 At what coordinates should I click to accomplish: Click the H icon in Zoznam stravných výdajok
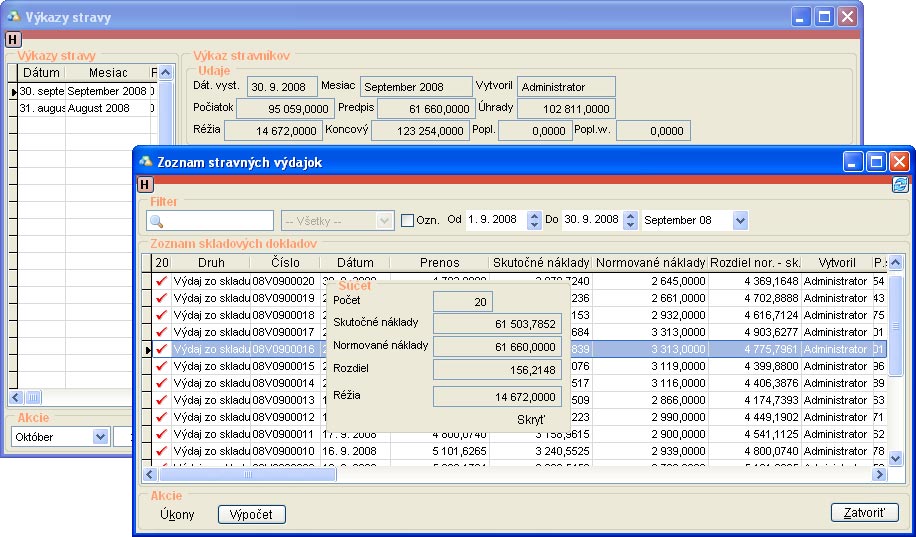(x=145, y=184)
